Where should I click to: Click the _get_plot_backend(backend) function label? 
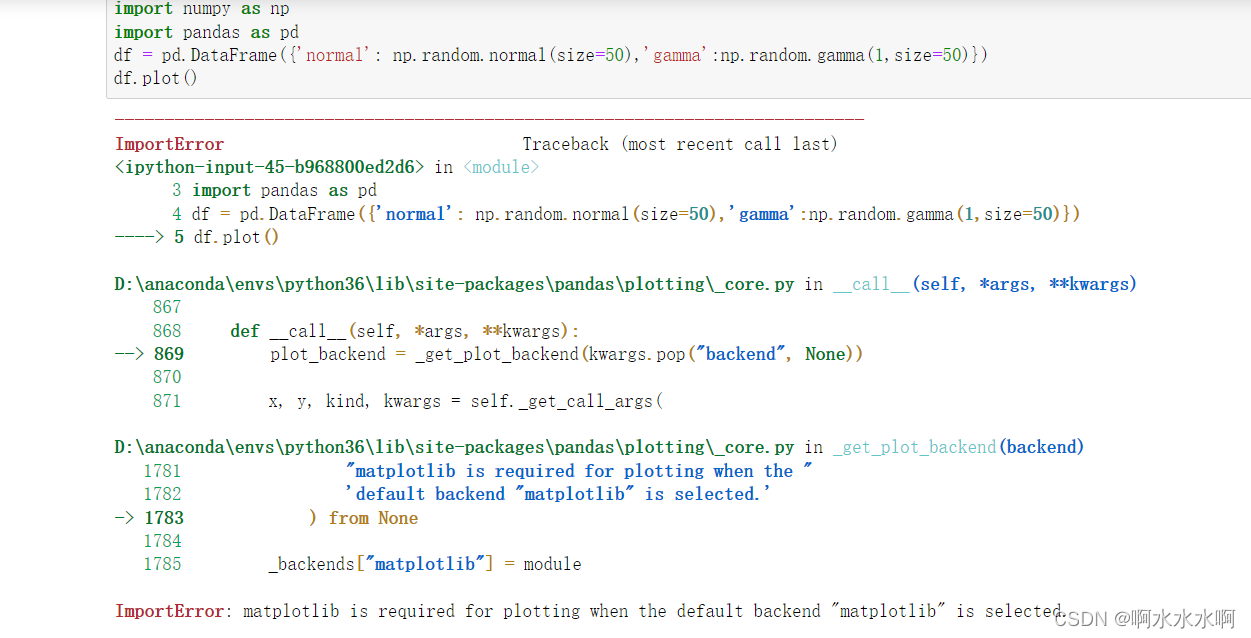pyautogui.click(x=958, y=447)
